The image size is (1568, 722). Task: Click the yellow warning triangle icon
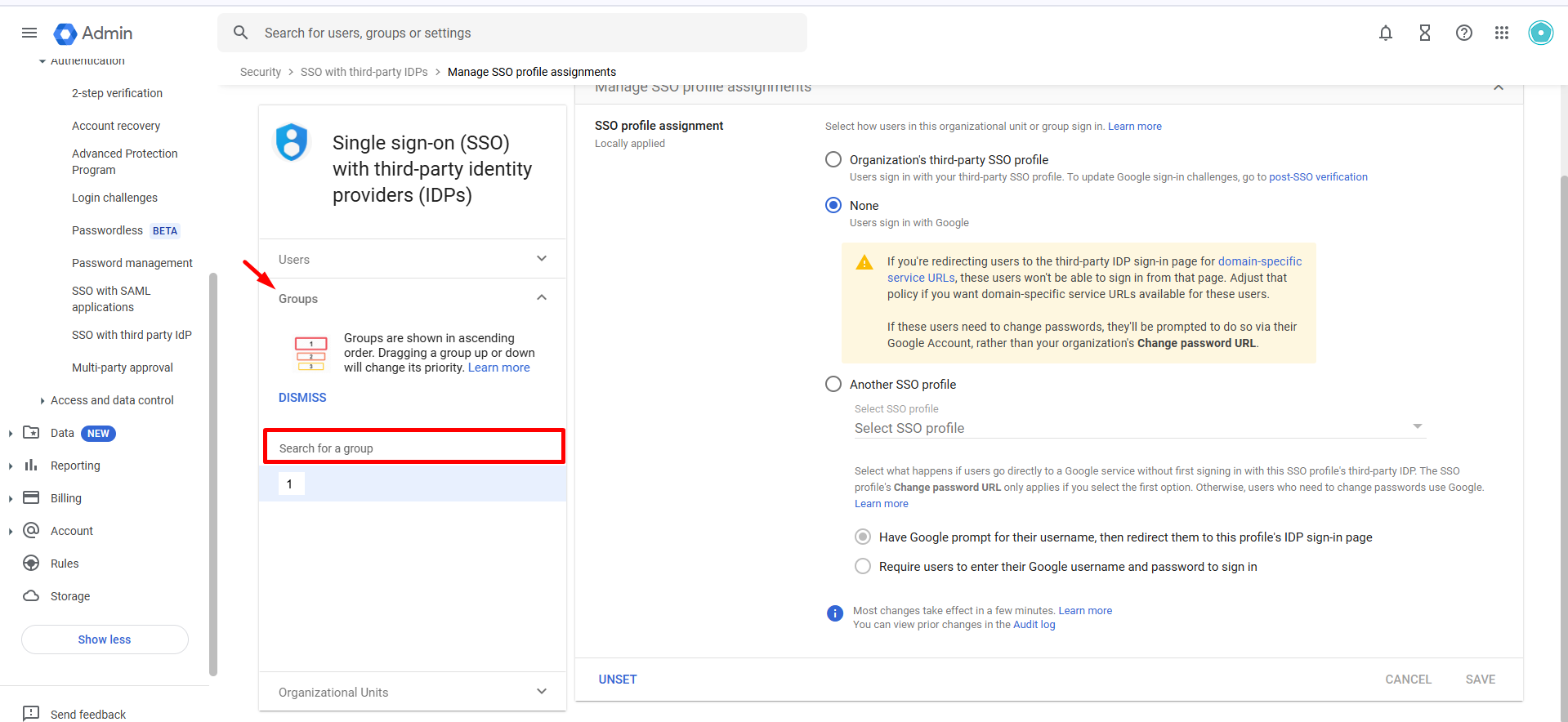click(864, 262)
